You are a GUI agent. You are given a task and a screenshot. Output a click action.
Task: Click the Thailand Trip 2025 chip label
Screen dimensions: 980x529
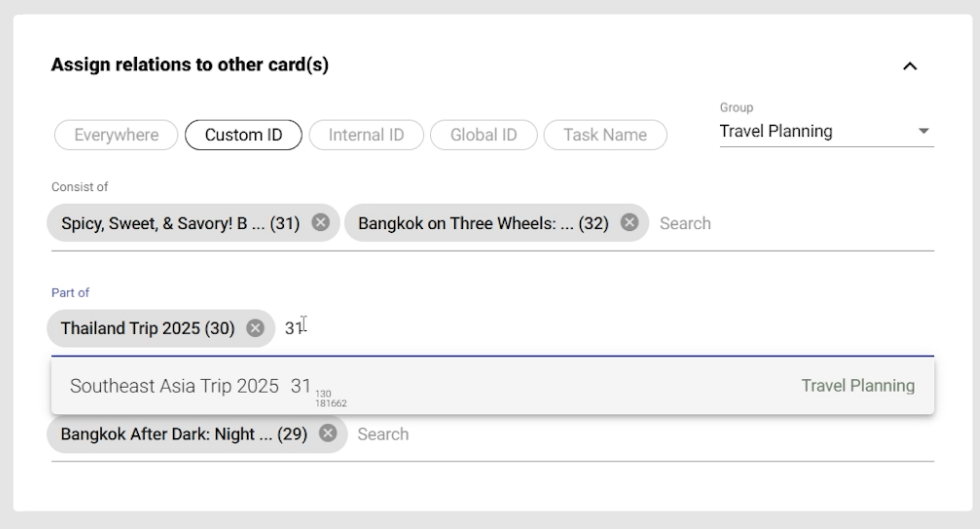(147, 328)
